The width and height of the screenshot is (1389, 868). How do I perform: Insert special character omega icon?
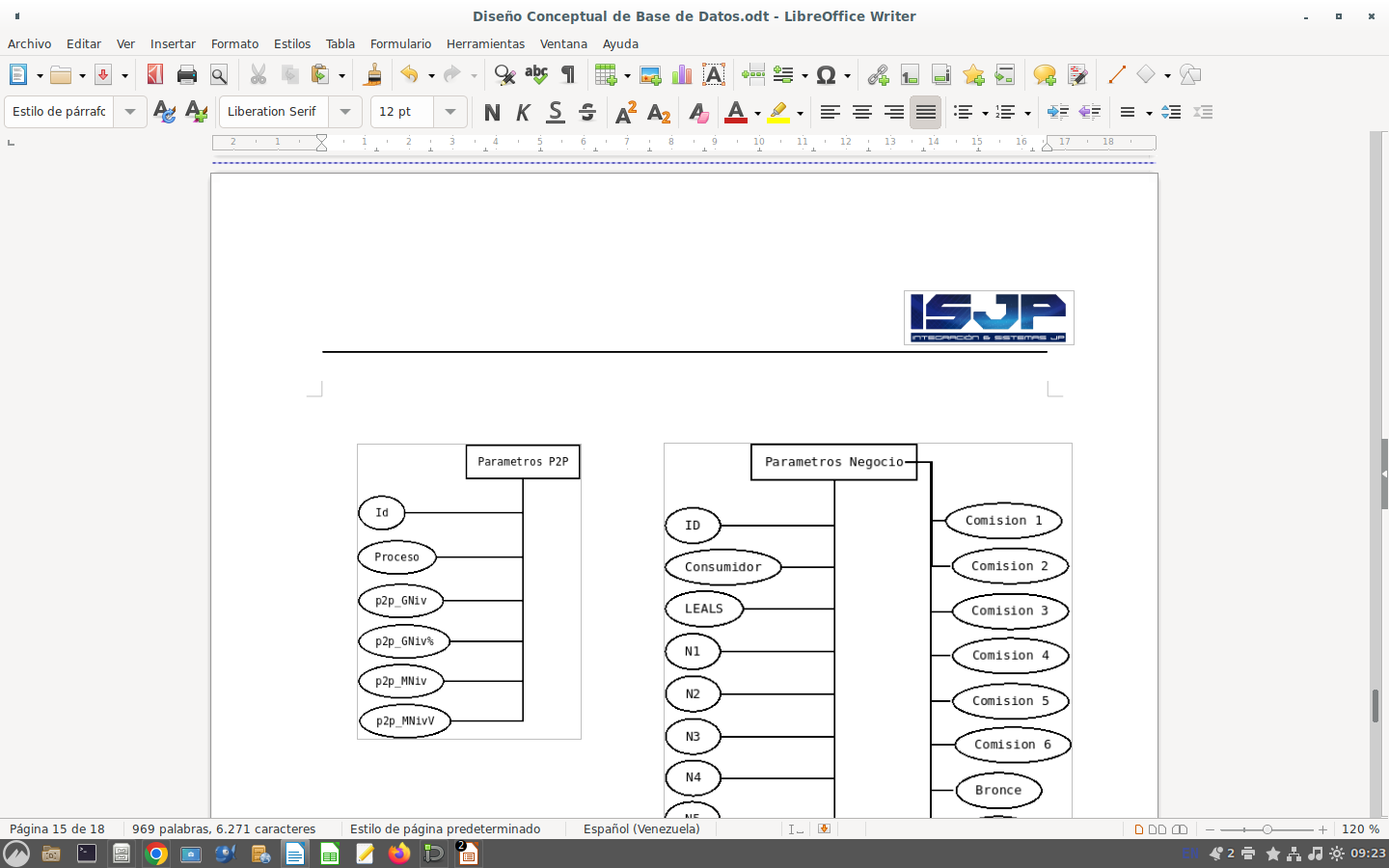[826, 74]
